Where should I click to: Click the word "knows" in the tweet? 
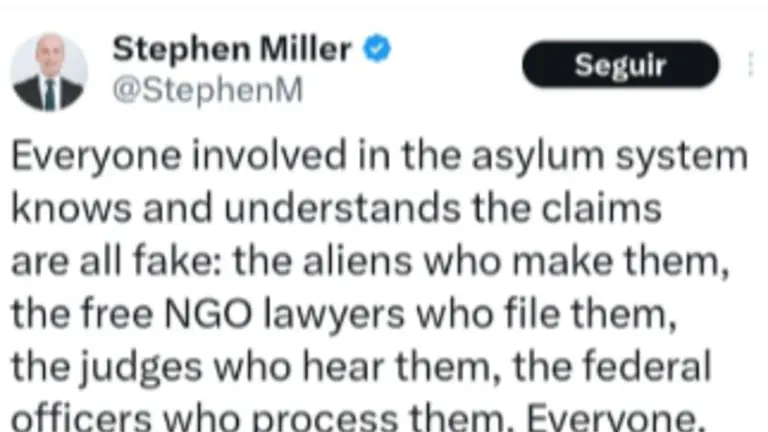point(72,208)
